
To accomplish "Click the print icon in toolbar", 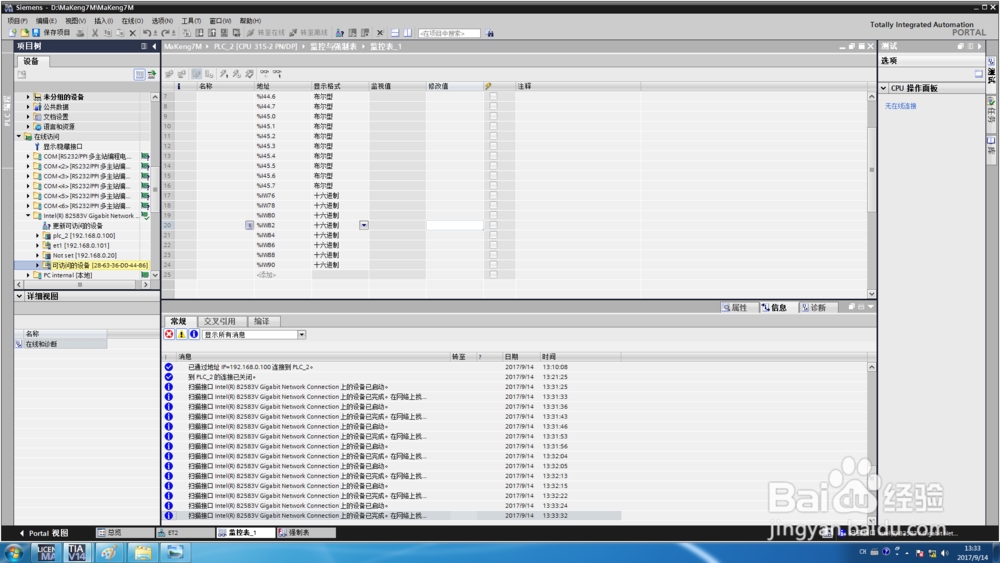I will point(80,33).
